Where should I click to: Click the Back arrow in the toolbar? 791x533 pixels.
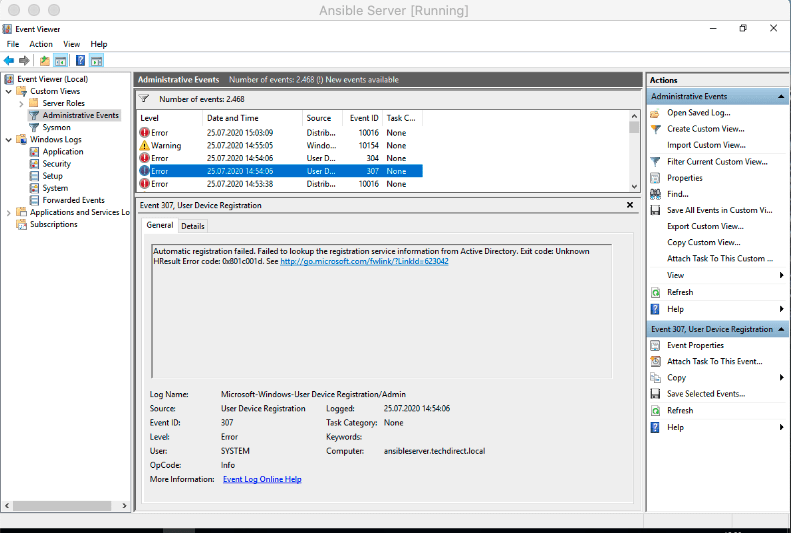pos(9,60)
